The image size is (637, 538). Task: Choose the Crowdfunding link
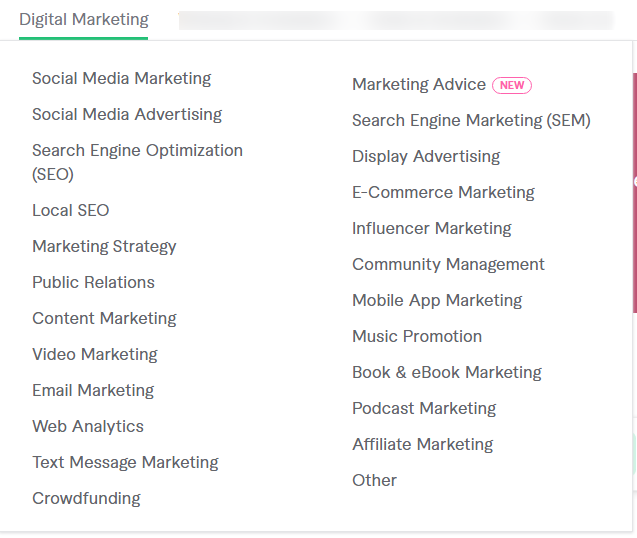coord(86,498)
